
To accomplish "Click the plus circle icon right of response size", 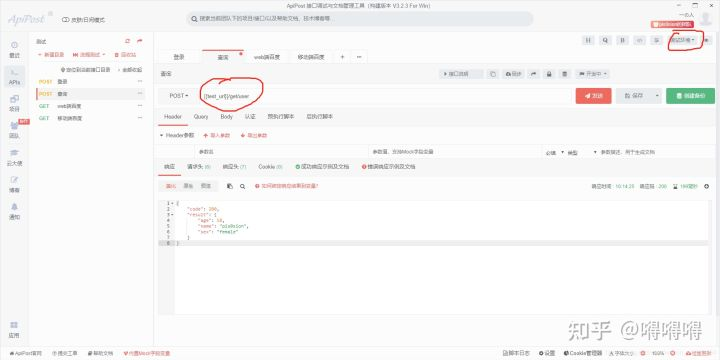I will pos(706,186).
